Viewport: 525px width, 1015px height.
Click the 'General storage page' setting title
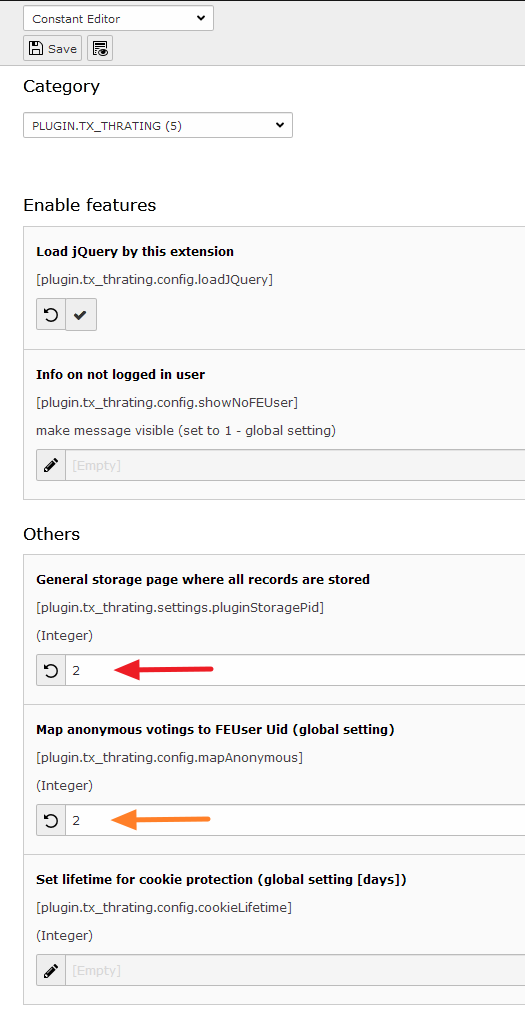coord(203,579)
